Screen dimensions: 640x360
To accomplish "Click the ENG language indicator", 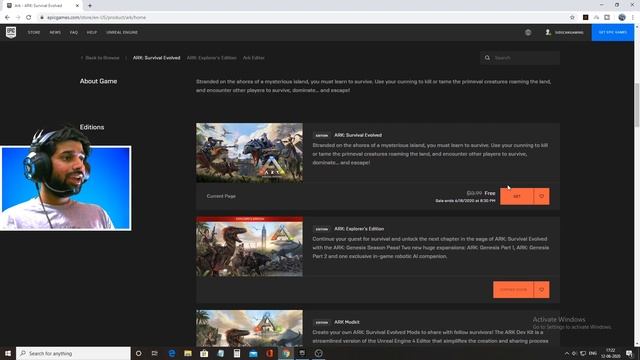I will [593, 353].
